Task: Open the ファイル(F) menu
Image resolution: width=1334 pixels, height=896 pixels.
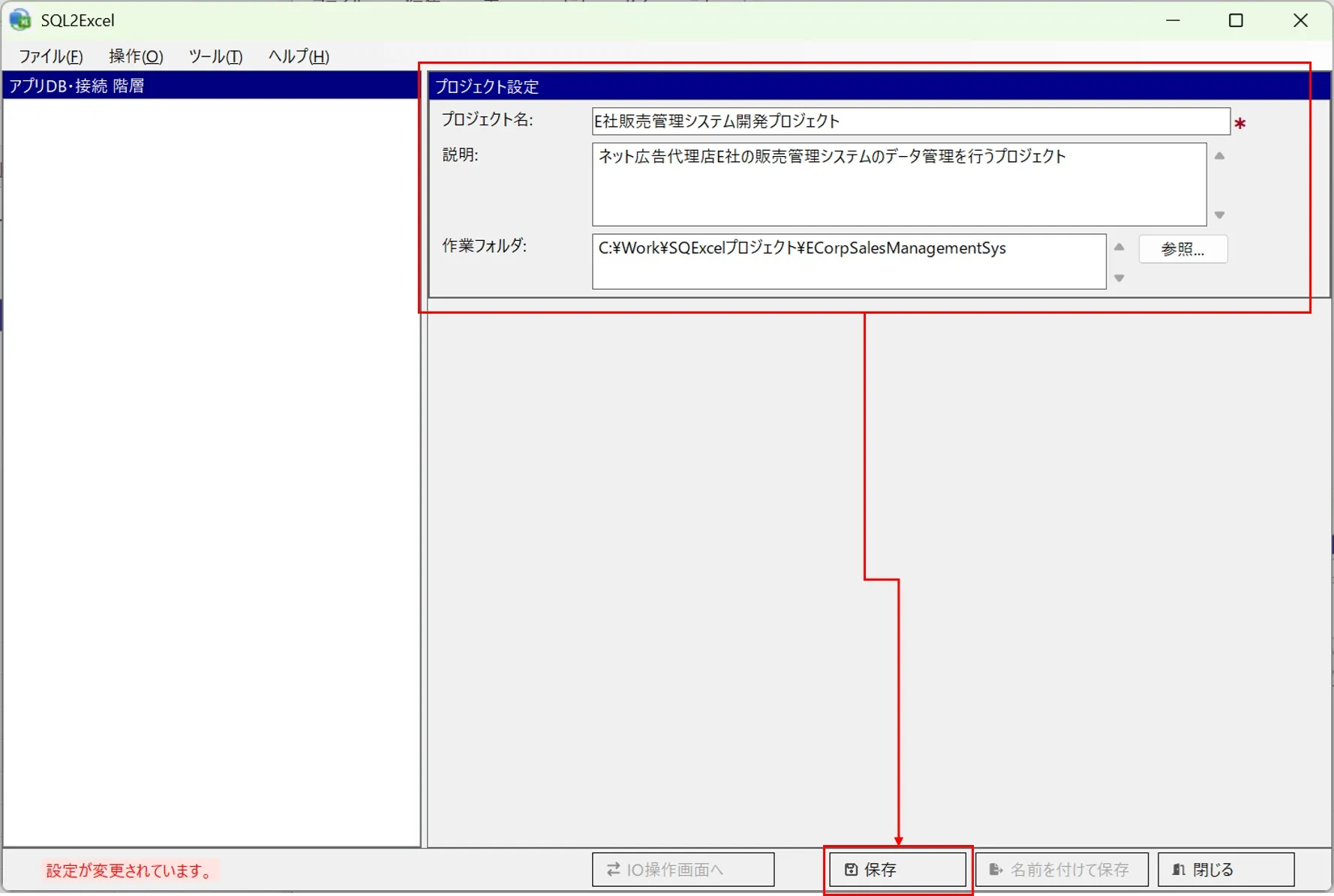Action: tap(50, 56)
